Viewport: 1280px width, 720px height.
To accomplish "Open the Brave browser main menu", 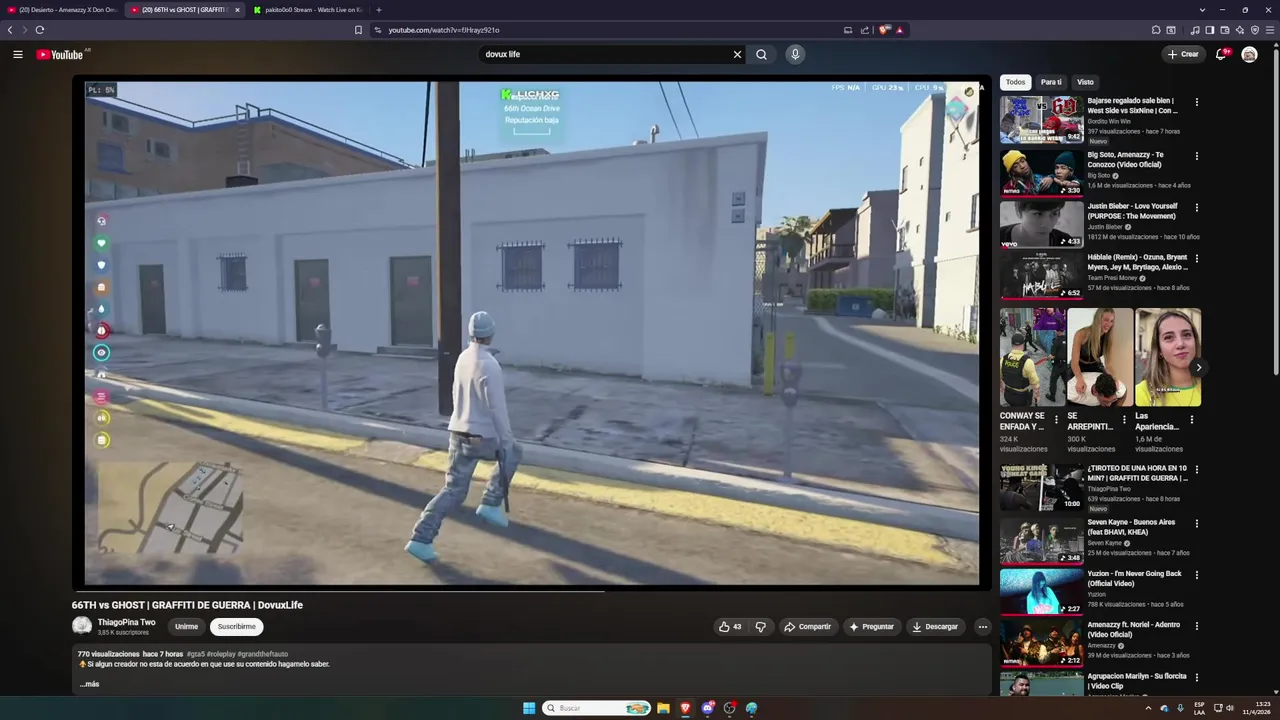I will tap(1270, 30).
